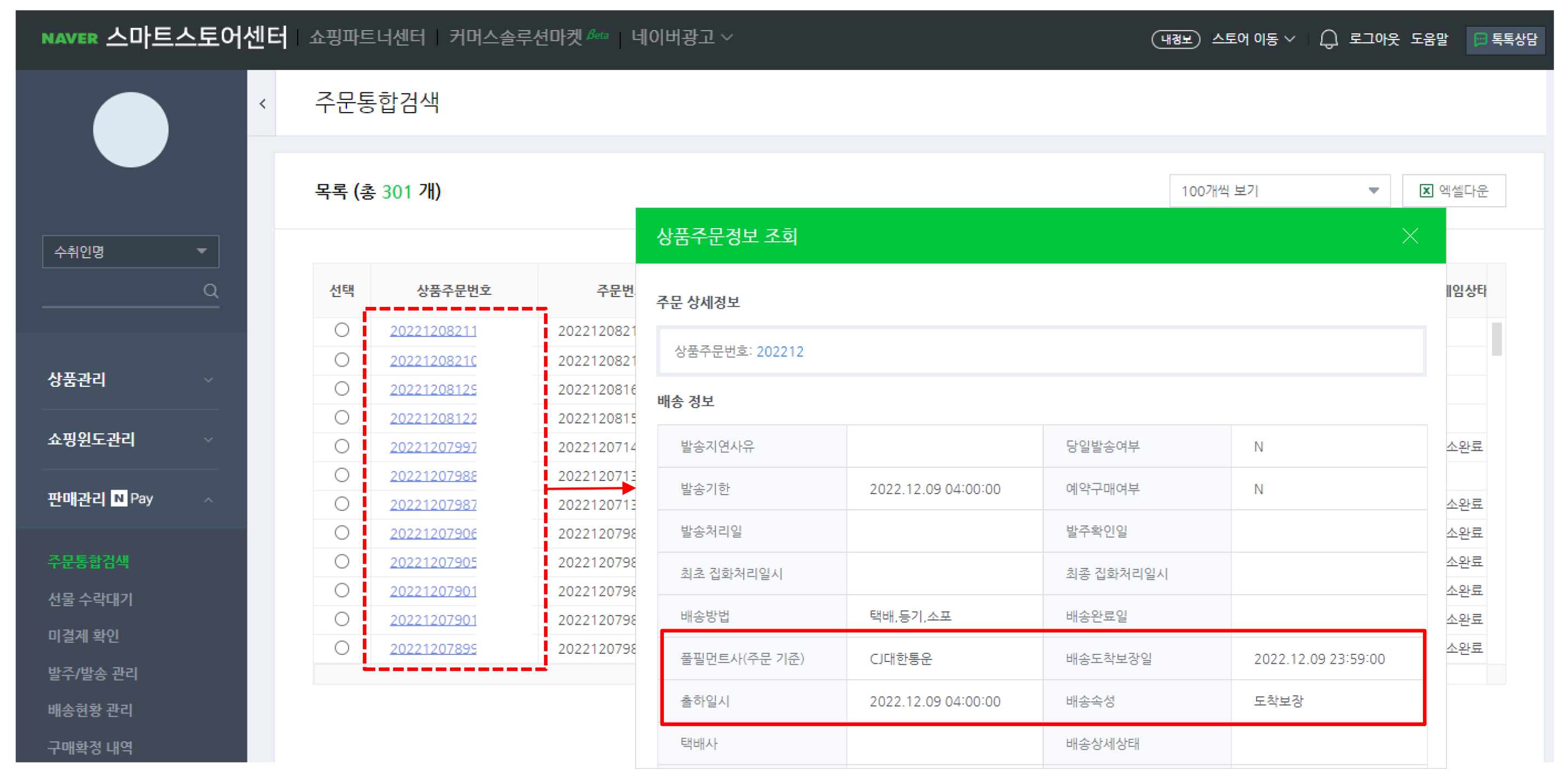Click the notification bell icon
Image resolution: width=1568 pixels, height=778 pixels.
point(1328,39)
